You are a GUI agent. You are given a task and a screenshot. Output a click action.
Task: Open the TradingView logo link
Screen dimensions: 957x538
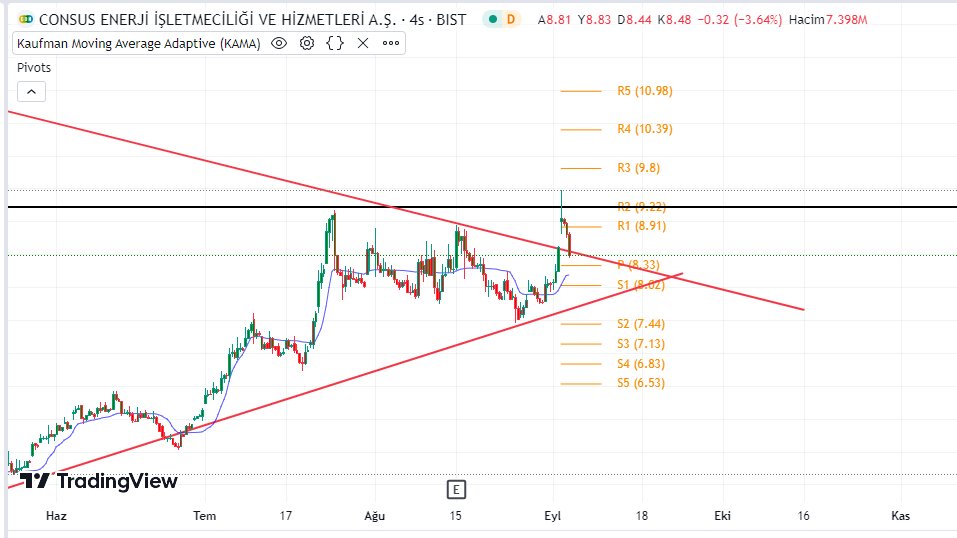pos(99,481)
